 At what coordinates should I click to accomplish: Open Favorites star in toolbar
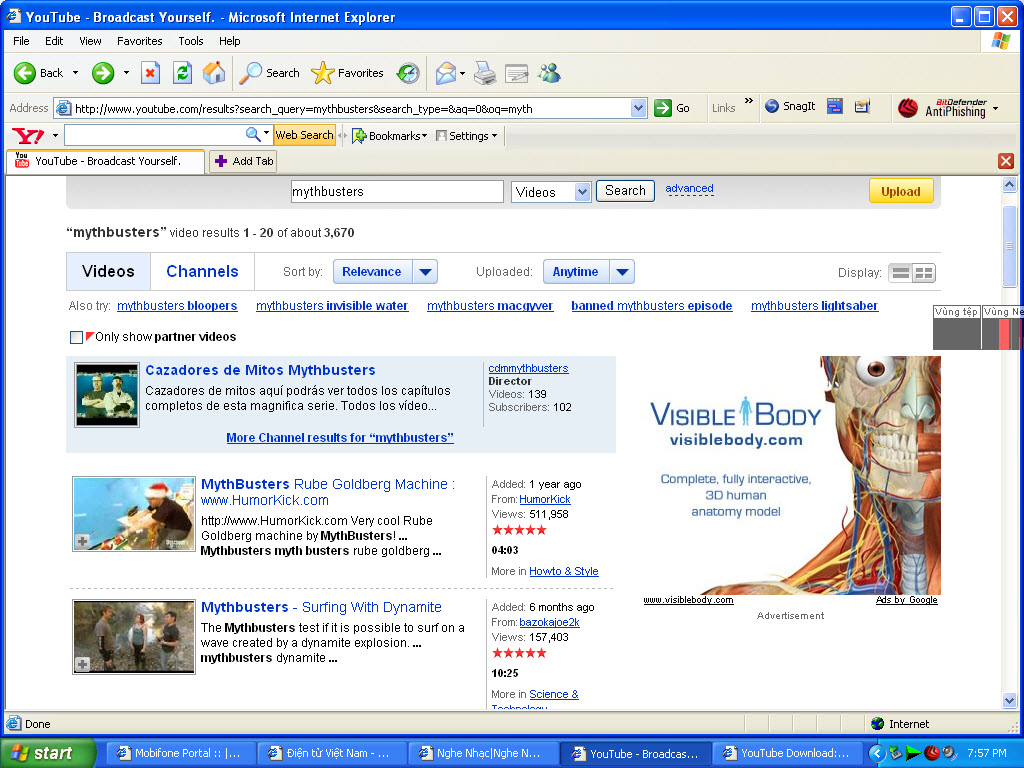(x=347, y=73)
